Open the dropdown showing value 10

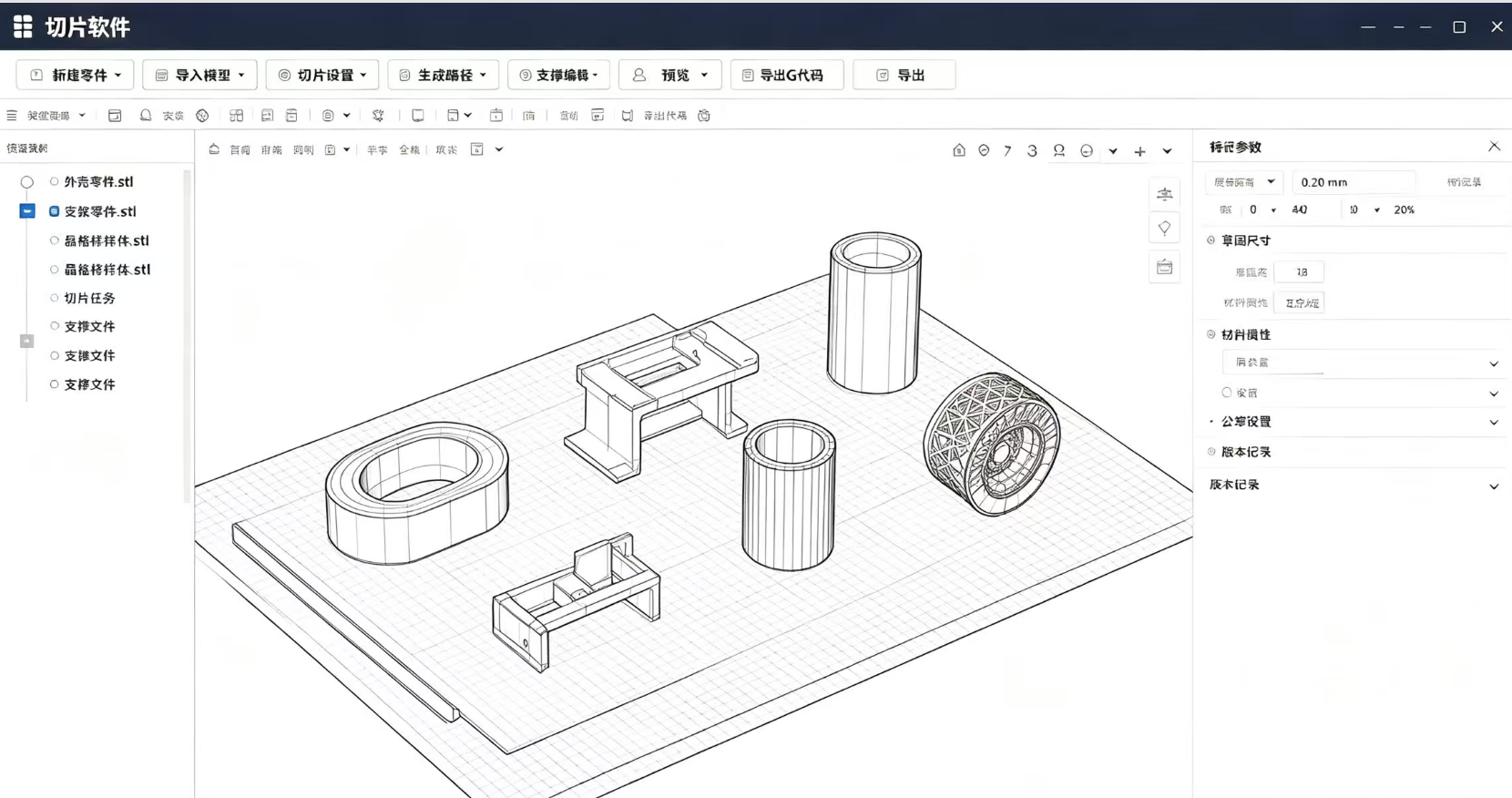(1364, 210)
